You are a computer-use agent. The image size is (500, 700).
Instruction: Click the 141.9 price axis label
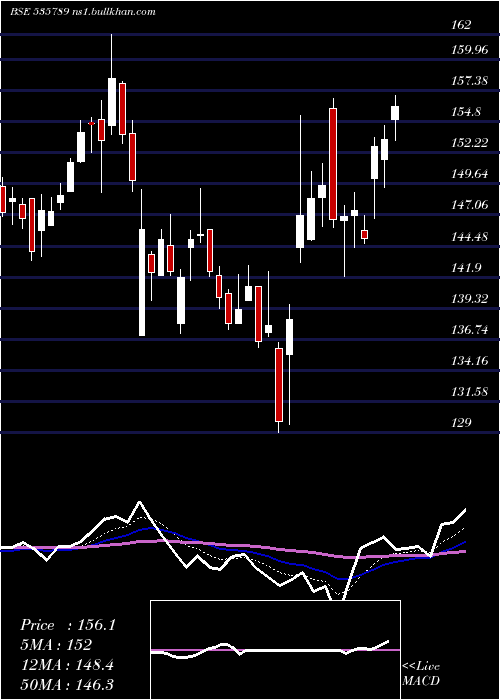point(466,267)
